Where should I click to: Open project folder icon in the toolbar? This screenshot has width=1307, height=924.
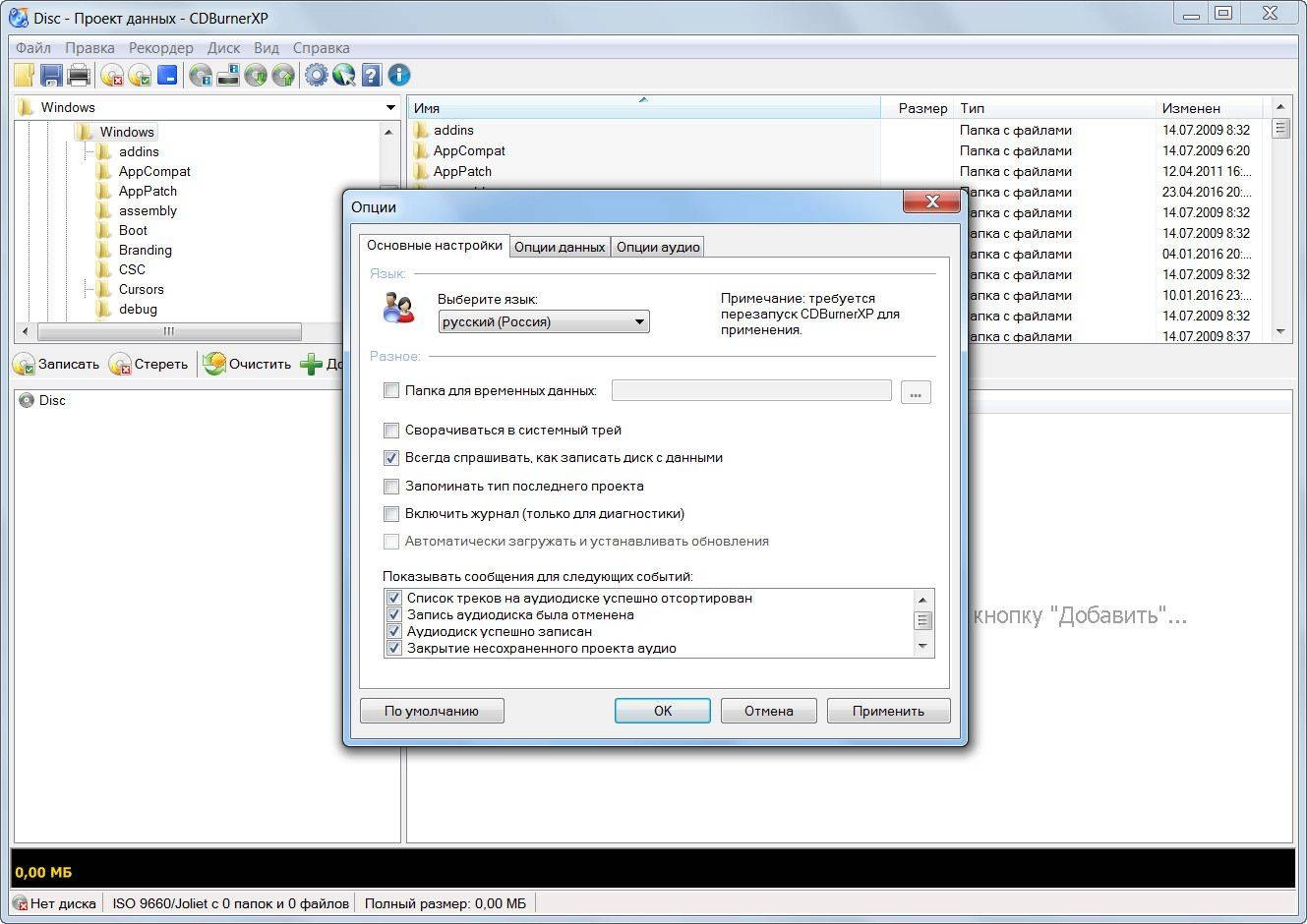[24, 75]
